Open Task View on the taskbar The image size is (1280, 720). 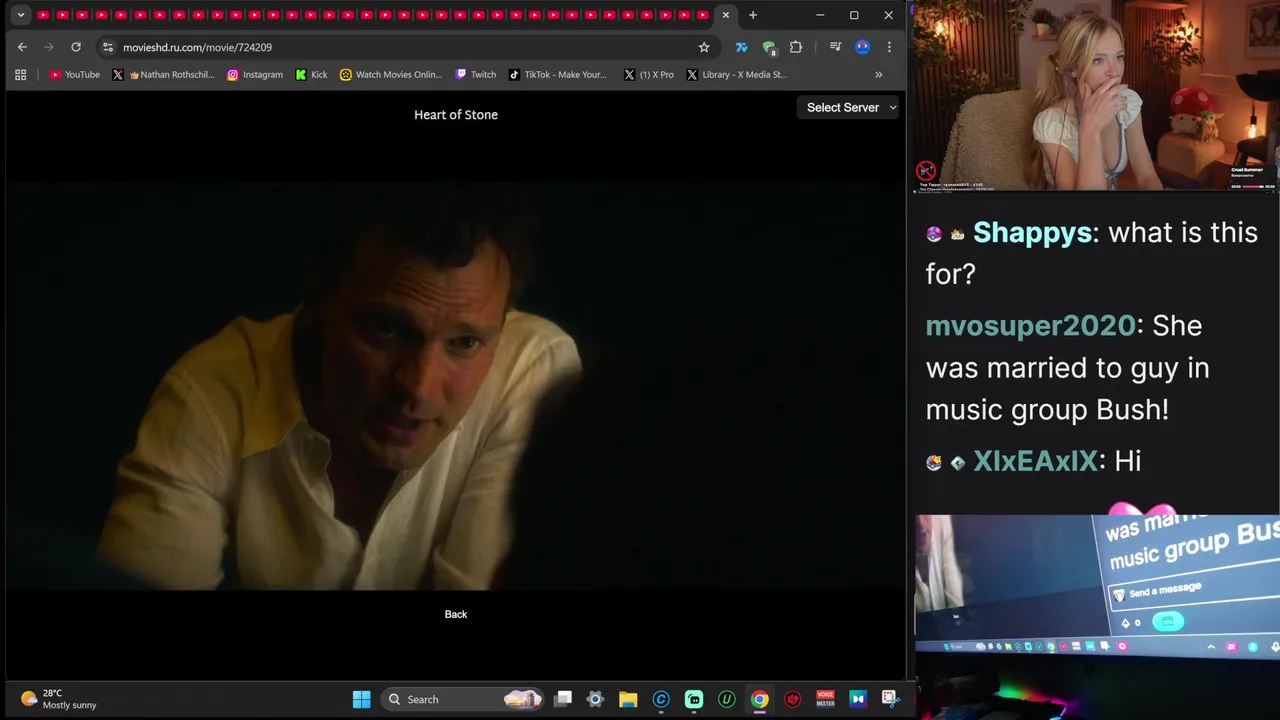click(x=563, y=699)
